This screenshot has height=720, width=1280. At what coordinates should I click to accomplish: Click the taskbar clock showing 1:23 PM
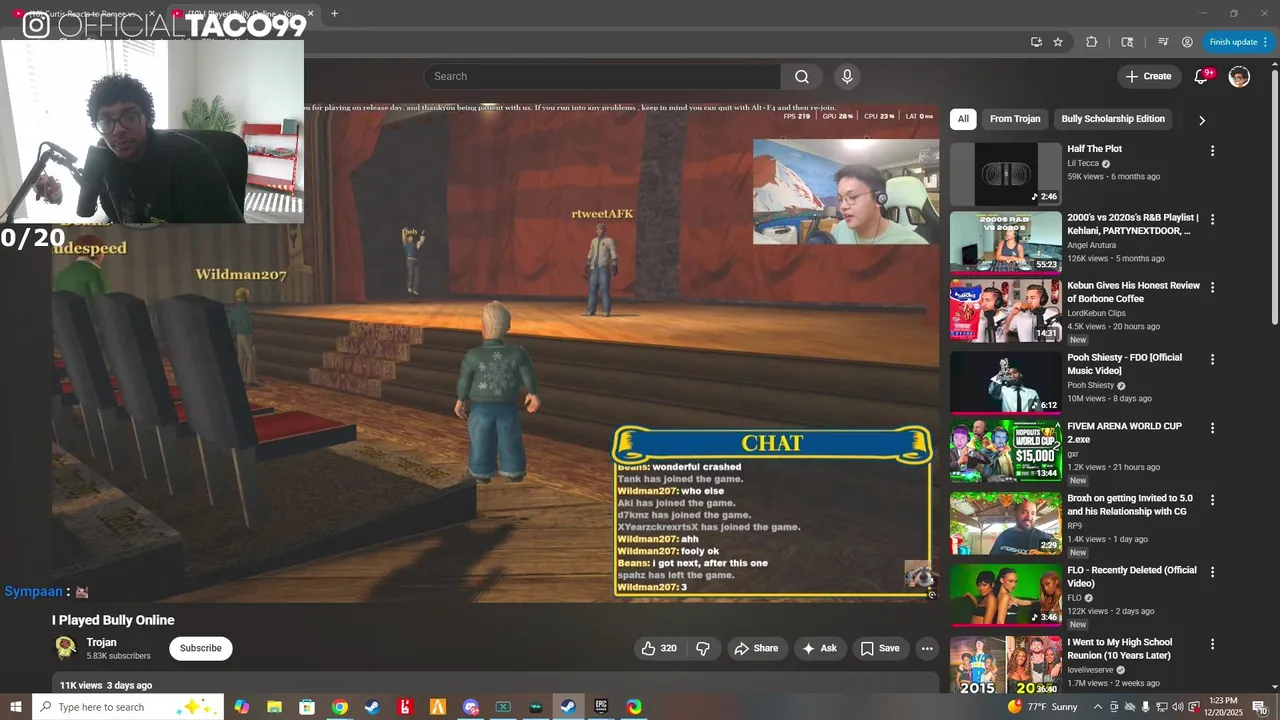(x=1223, y=707)
